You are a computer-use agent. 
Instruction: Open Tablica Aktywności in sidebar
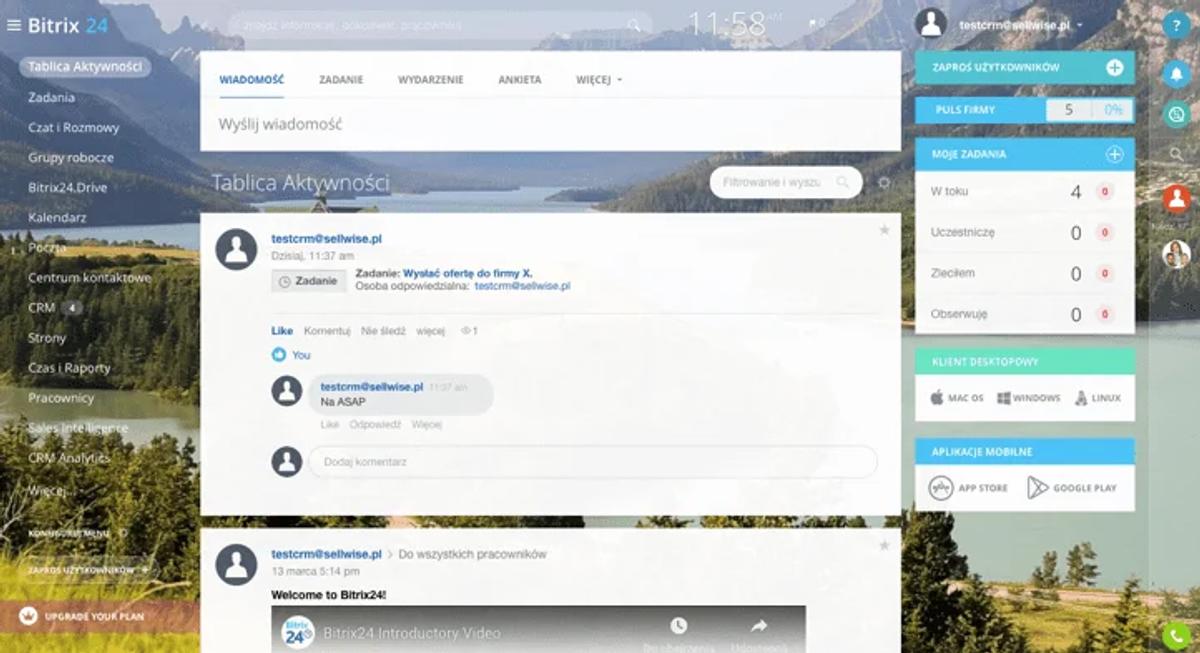point(85,67)
